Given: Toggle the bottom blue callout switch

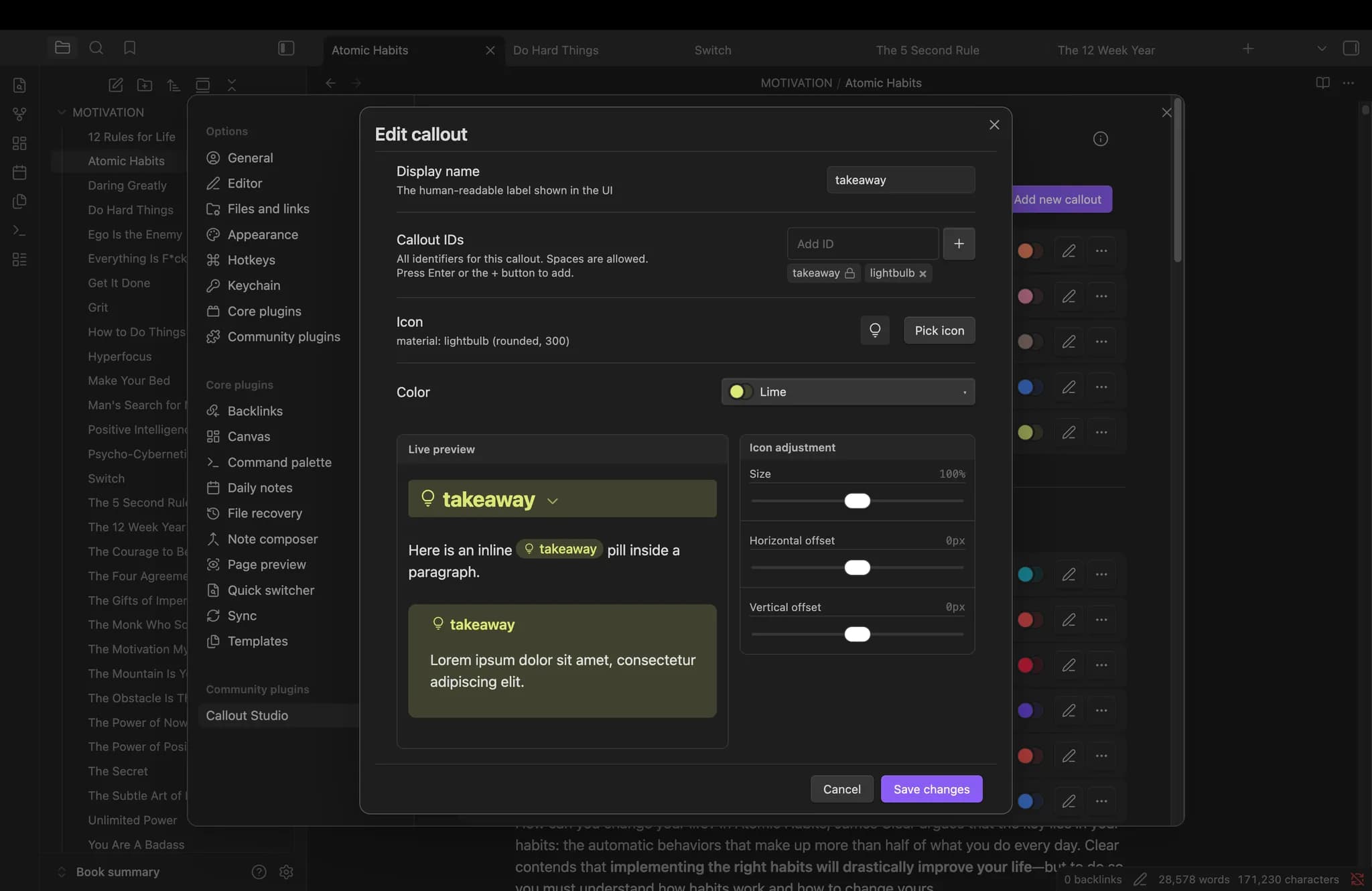Looking at the screenshot, I should 1030,801.
